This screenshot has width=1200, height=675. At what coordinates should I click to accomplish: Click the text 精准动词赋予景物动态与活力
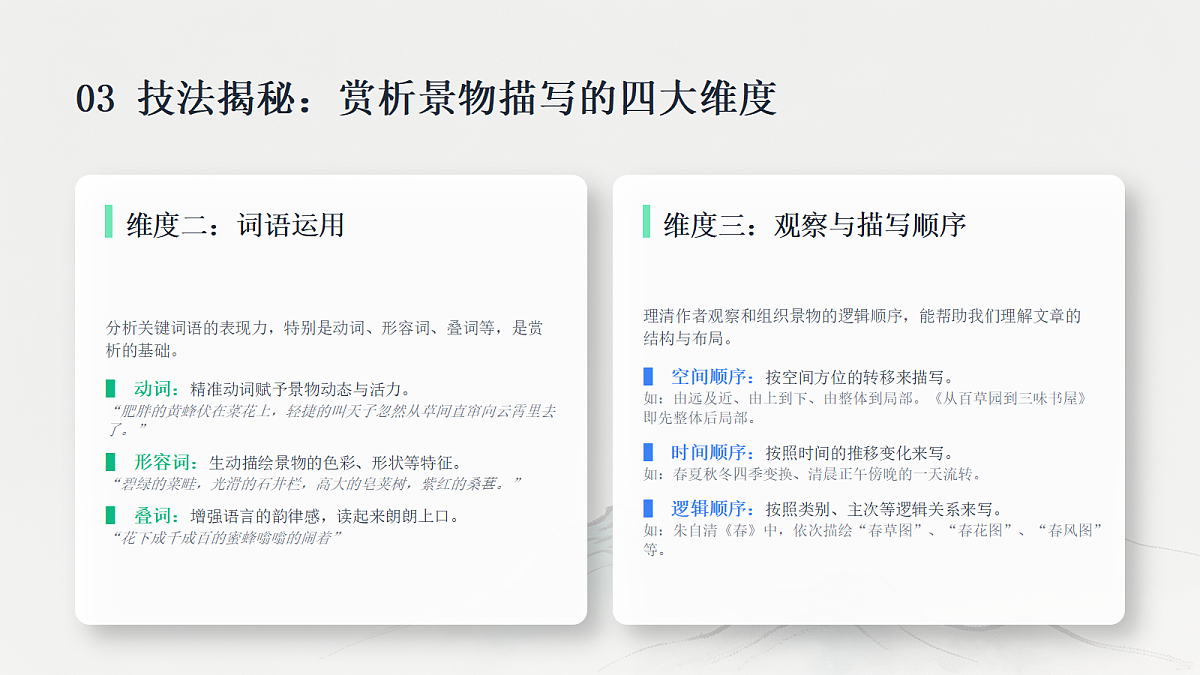(x=300, y=388)
